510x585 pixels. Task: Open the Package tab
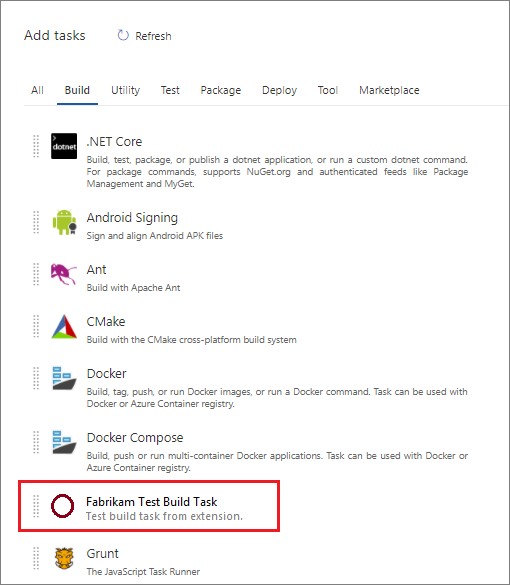tap(221, 90)
